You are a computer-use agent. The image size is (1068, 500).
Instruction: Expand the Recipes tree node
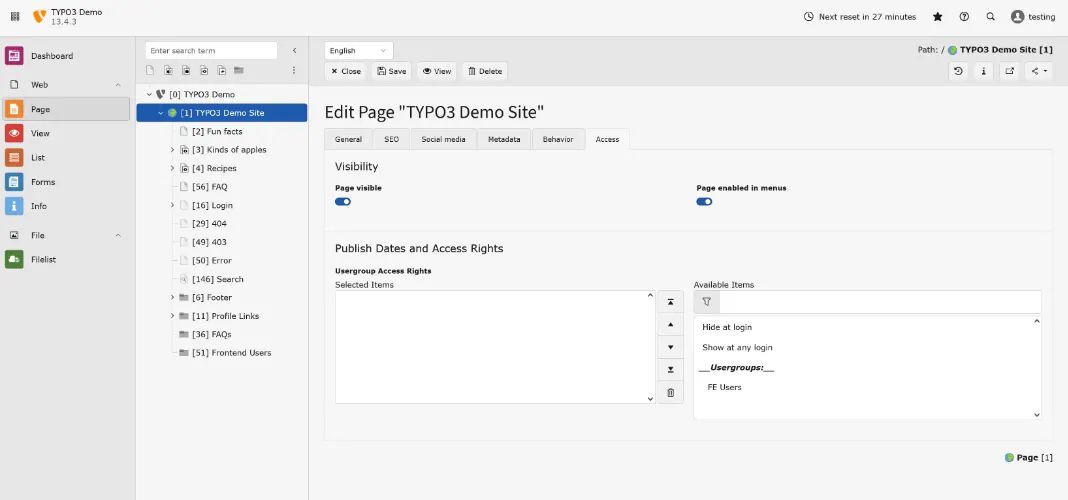[x=172, y=168]
